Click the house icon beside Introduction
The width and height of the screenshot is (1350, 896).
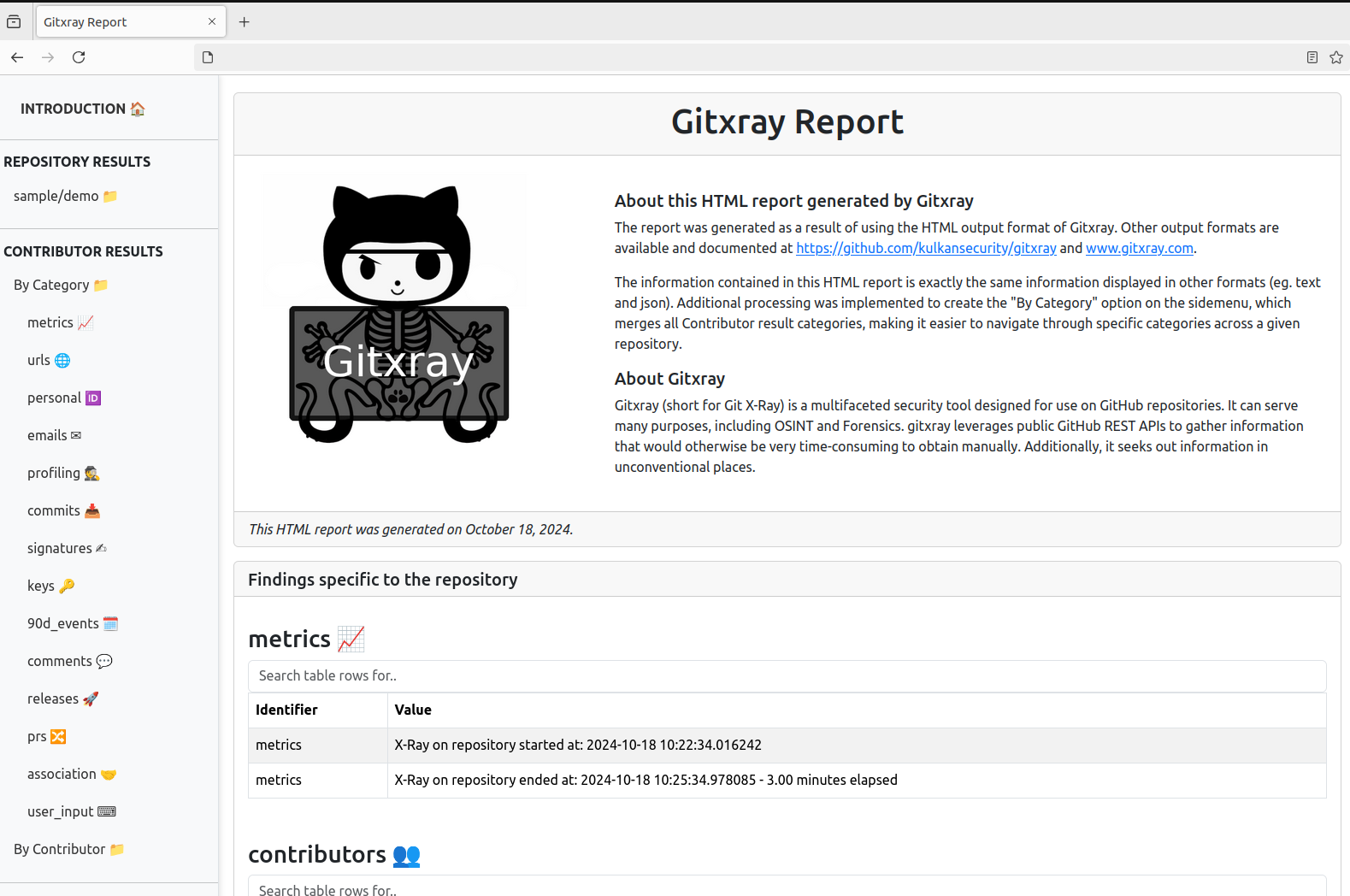click(138, 109)
